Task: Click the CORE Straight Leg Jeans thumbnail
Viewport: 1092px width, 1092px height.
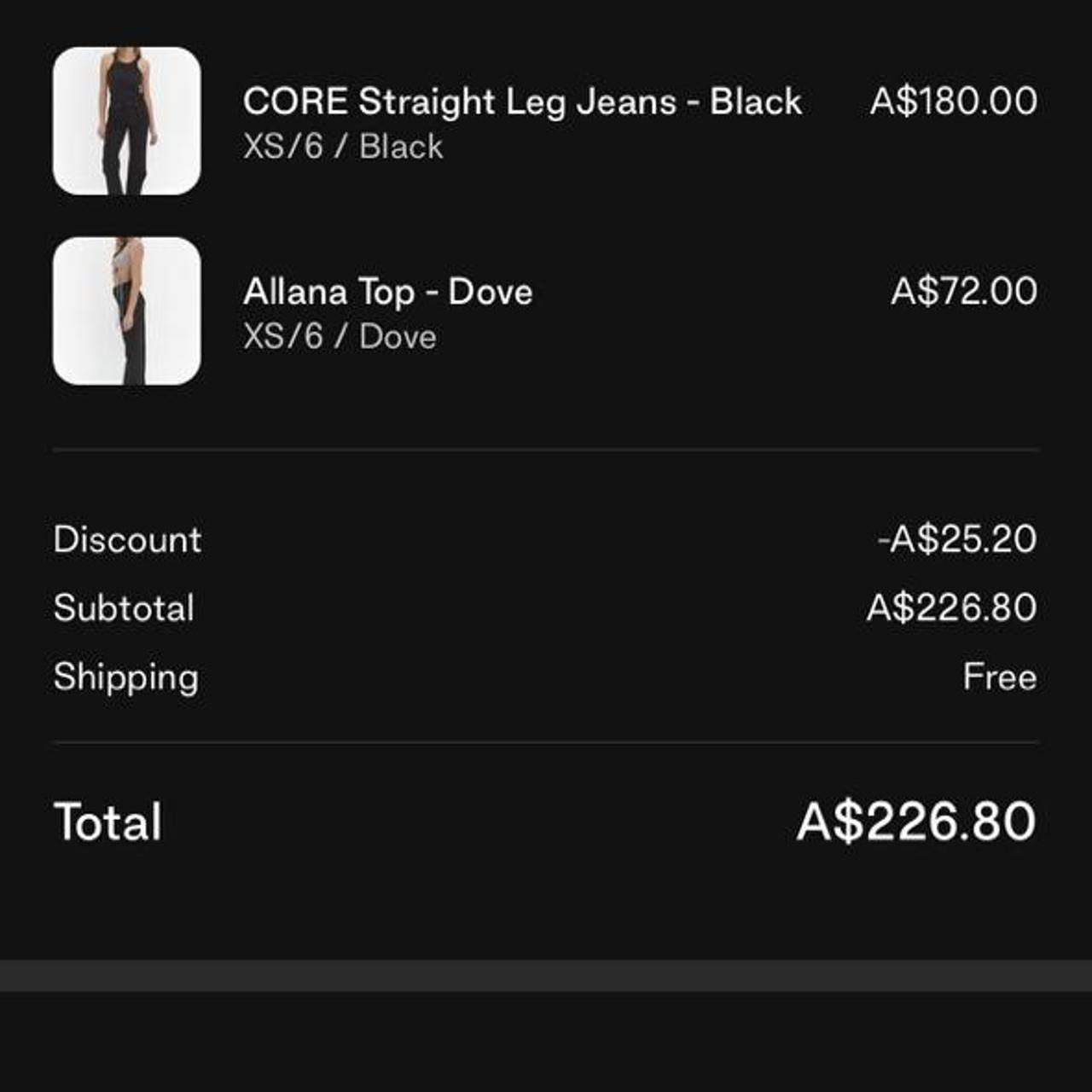Action: tap(126, 119)
